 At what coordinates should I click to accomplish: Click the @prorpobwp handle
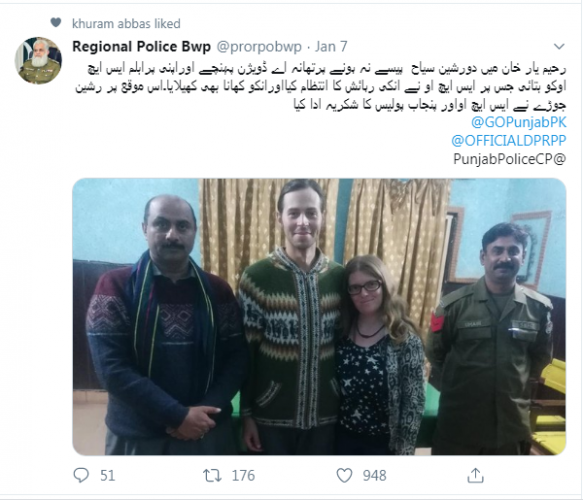[259, 47]
